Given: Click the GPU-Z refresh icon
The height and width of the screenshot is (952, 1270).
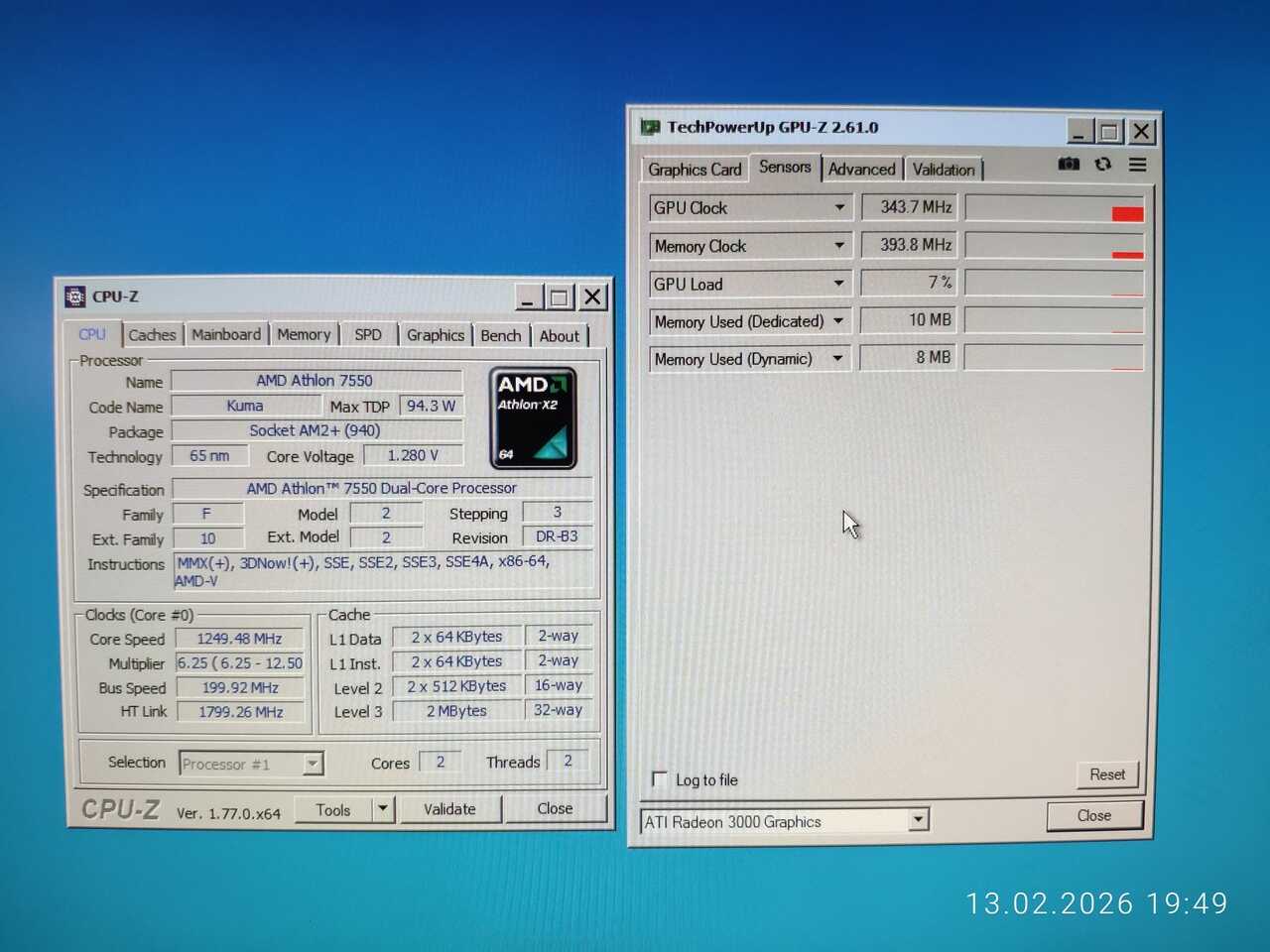Looking at the screenshot, I should click(1103, 164).
